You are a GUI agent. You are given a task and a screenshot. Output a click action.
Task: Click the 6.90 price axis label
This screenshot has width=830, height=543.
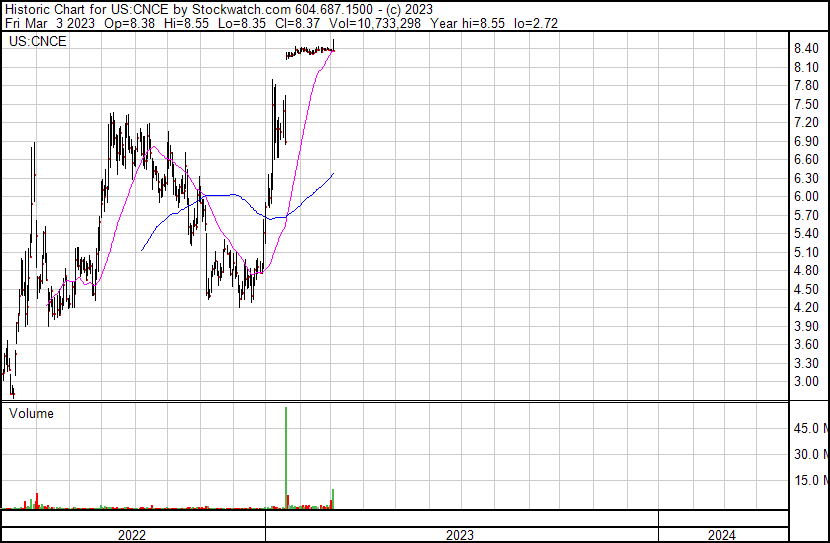806,141
